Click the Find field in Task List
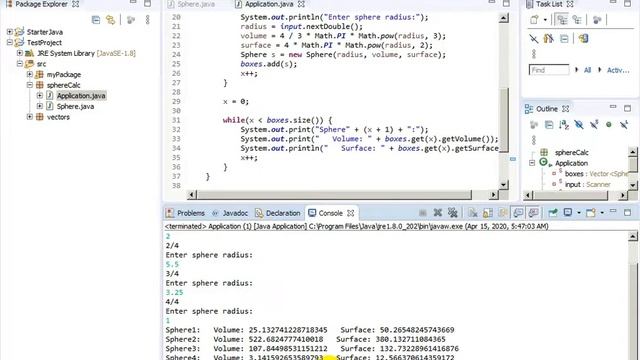Image resolution: width=640 pixels, height=360 pixels. (549, 70)
